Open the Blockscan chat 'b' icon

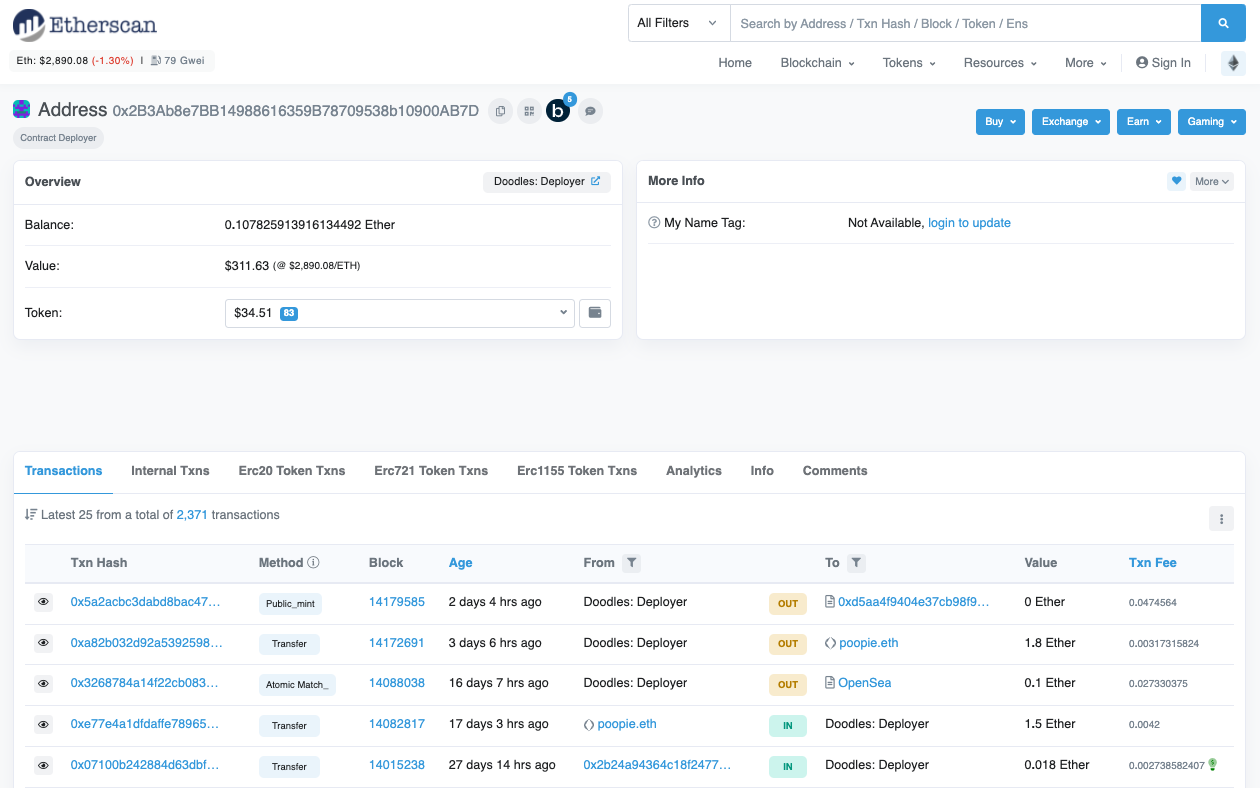point(558,111)
